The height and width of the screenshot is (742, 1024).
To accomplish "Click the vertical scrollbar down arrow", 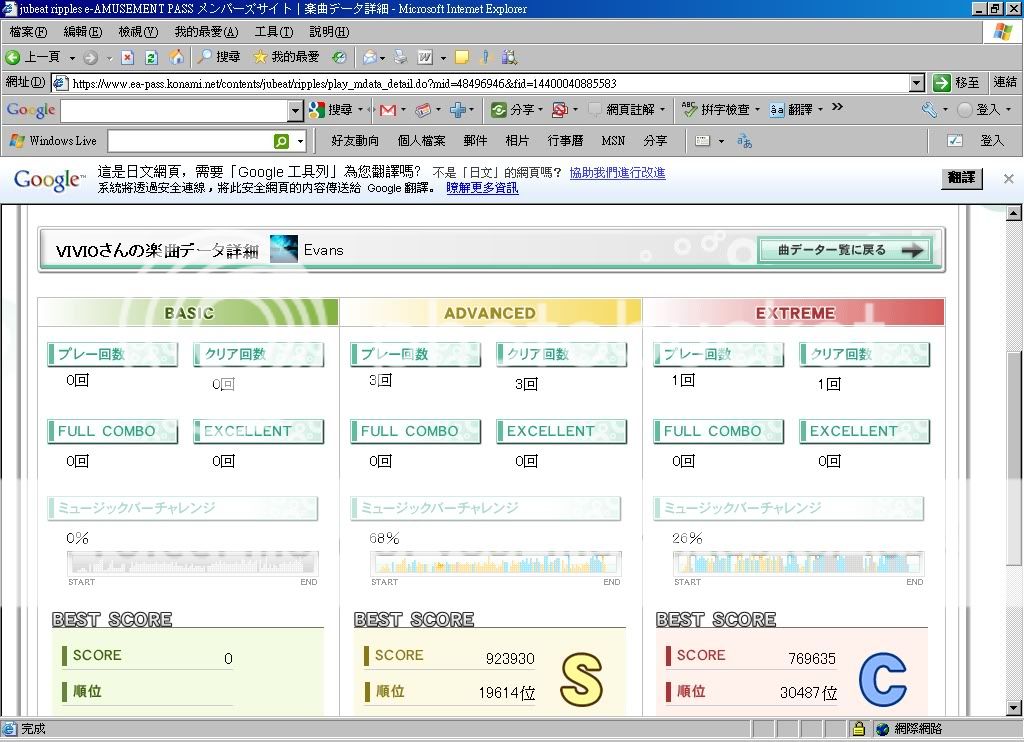I will [x=1013, y=708].
